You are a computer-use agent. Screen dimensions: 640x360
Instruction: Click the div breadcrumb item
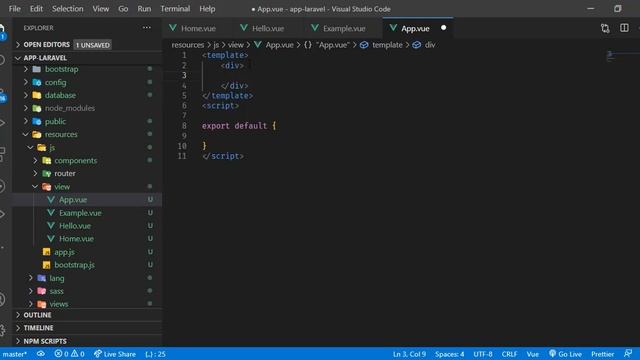coord(430,45)
